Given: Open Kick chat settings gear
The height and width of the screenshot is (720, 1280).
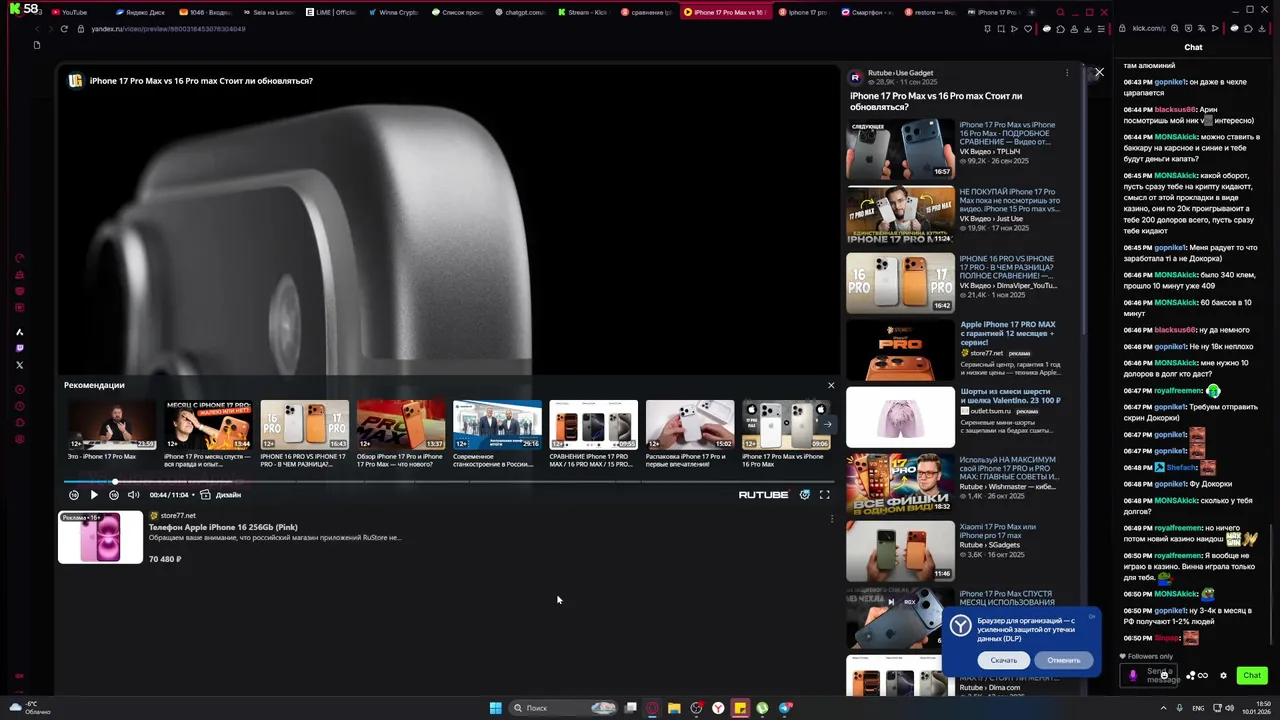Looking at the screenshot, I should (x=1223, y=676).
